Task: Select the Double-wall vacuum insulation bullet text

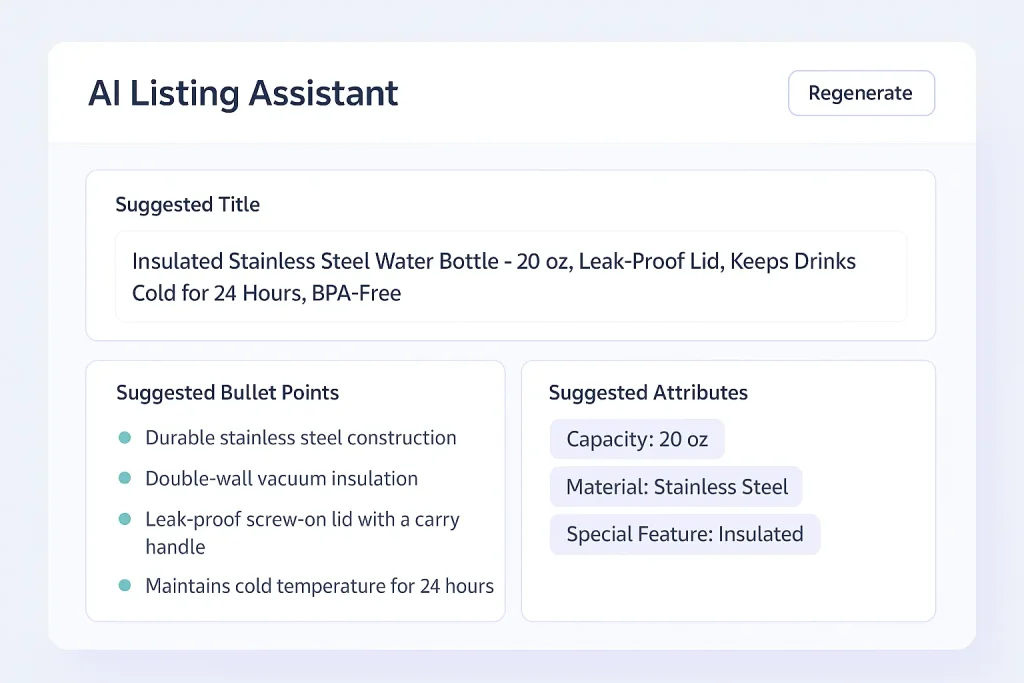Action: 281,479
